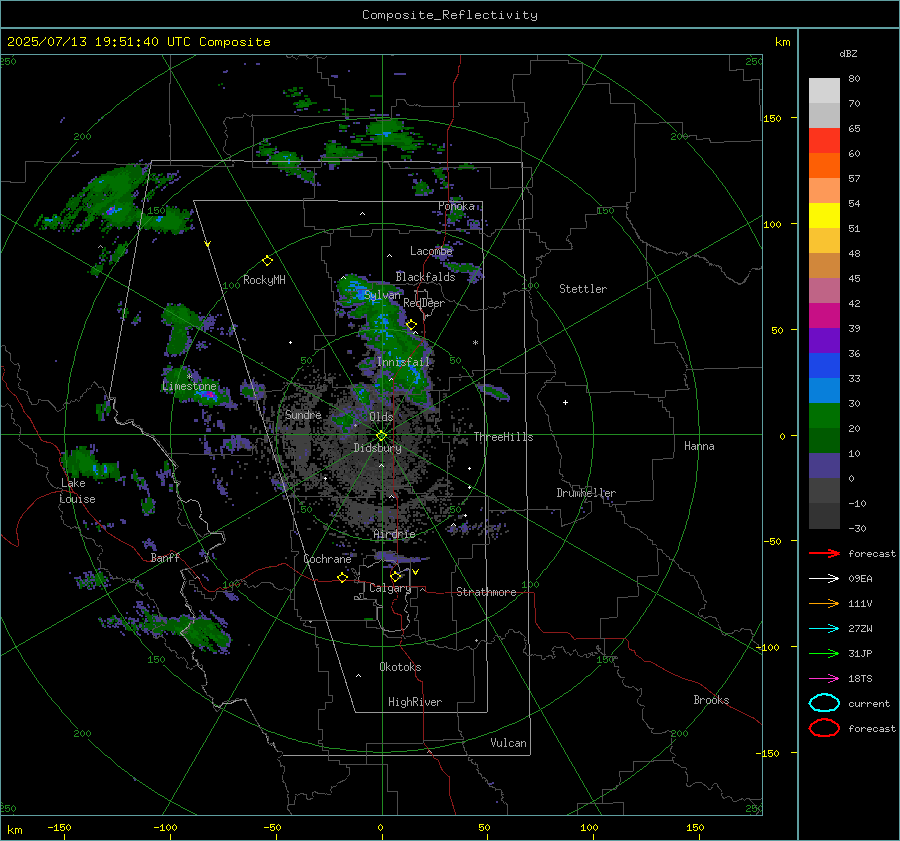The width and height of the screenshot is (900, 841).
Task: Click the purple swatch between 39 and 36
Action: [x=824, y=340]
